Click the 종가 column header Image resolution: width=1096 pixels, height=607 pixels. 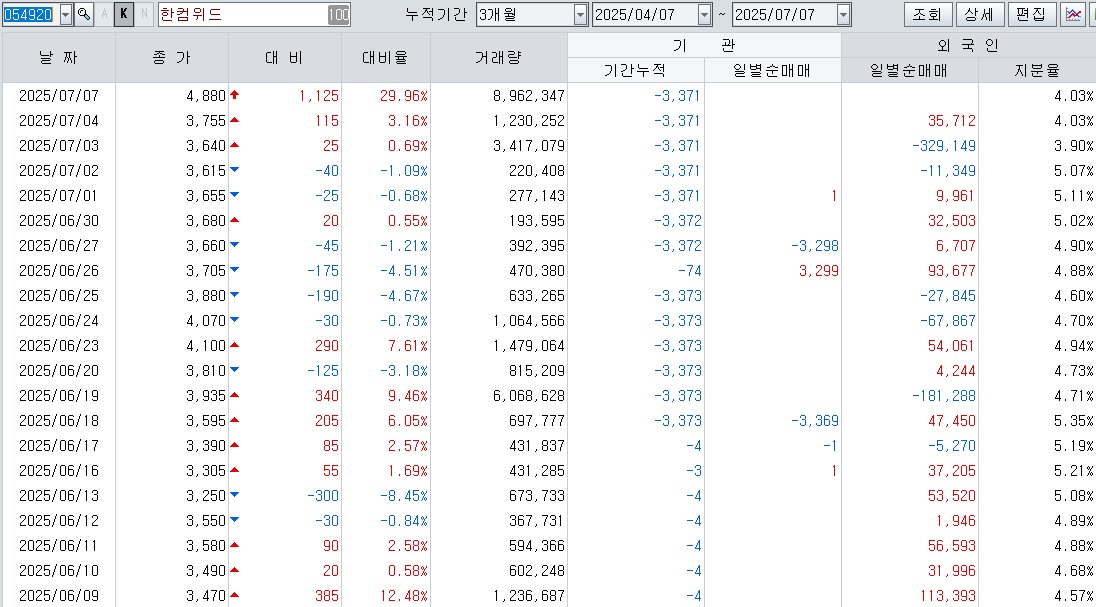pyautogui.click(x=172, y=58)
